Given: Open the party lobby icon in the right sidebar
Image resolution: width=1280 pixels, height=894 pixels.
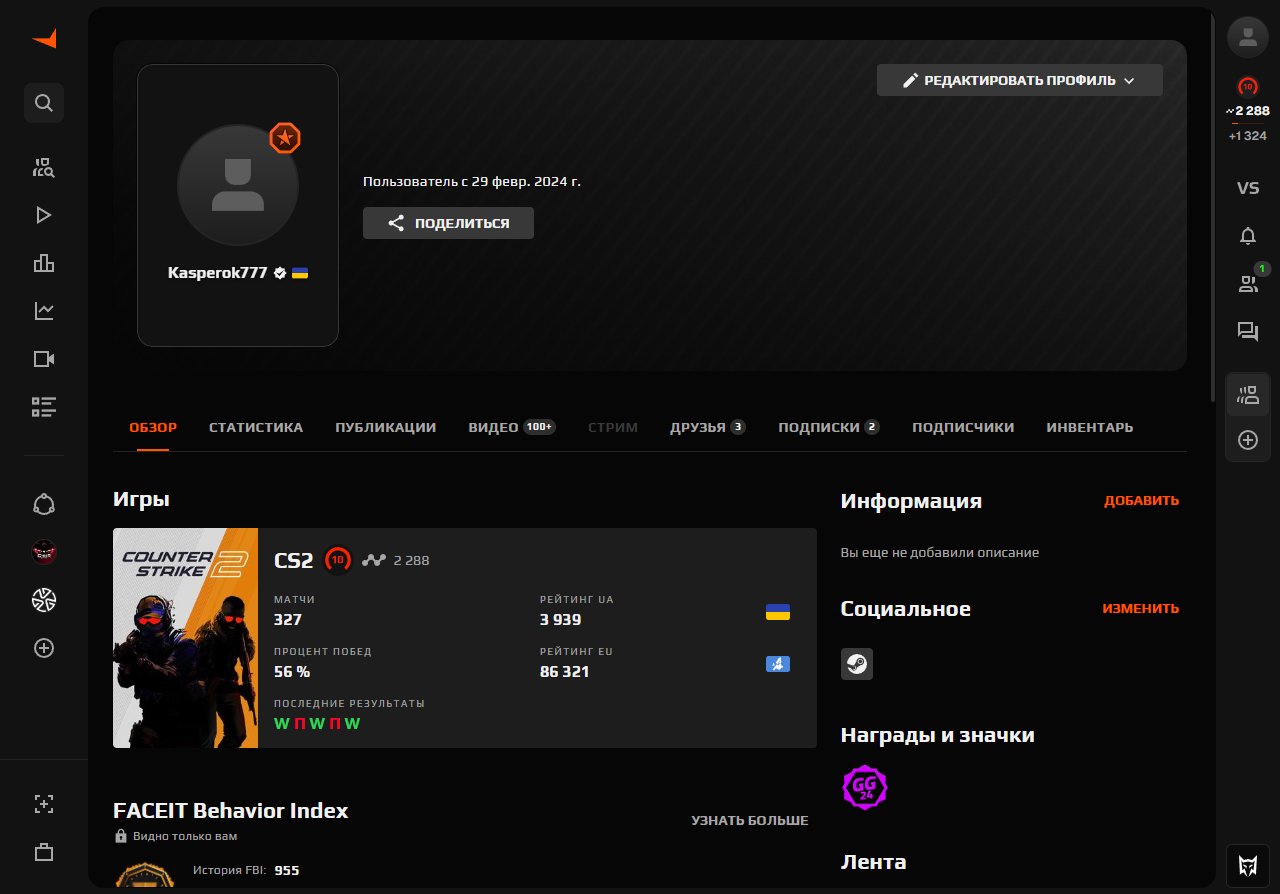Looking at the screenshot, I should click(1248, 395).
